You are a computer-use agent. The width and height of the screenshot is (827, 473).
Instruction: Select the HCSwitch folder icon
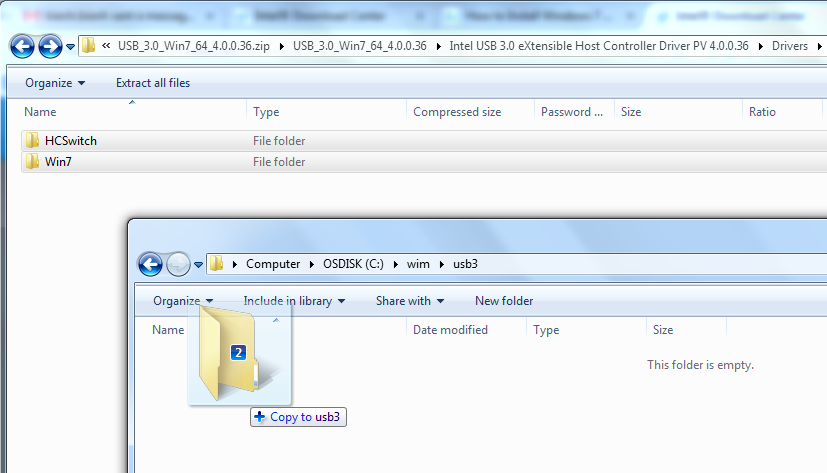click(x=32, y=140)
